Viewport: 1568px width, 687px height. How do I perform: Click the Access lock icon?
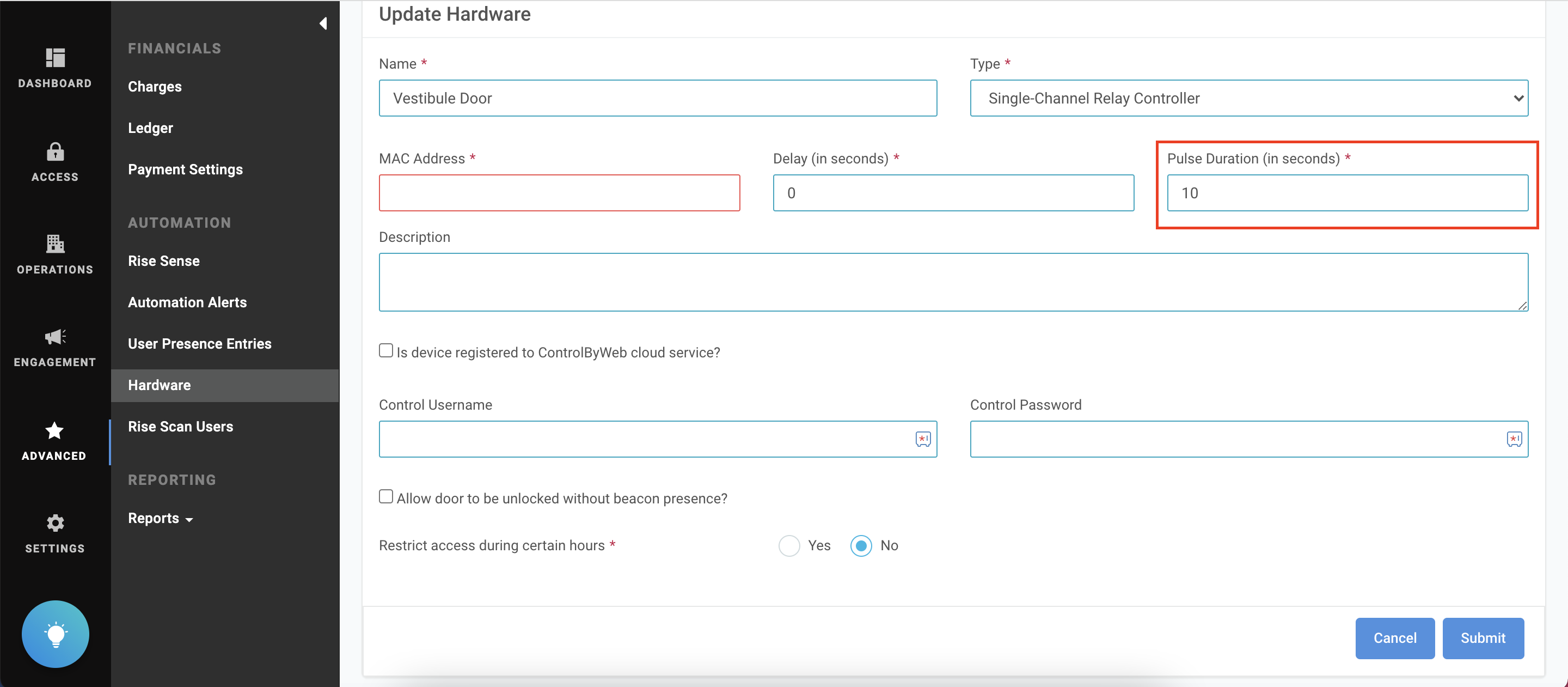click(x=55, y=151)
